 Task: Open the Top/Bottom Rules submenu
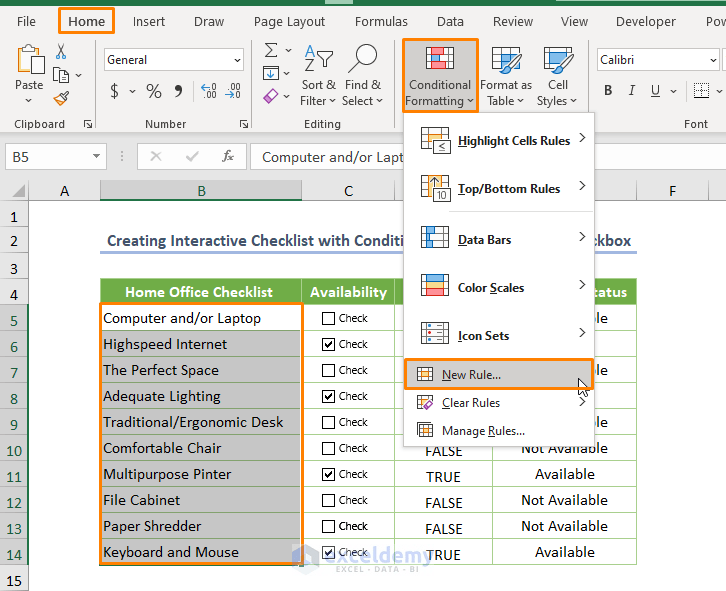[499, 189]
